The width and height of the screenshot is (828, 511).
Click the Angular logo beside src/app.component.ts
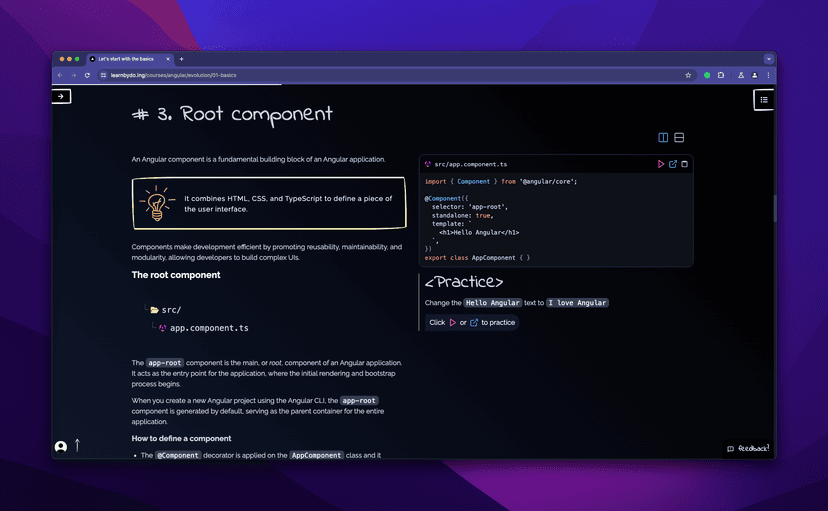(428, 164)
